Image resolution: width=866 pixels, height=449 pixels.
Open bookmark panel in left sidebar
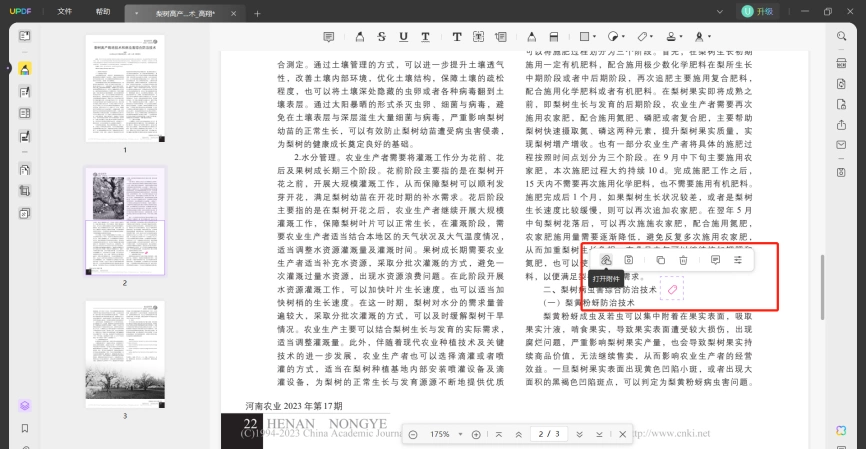pos(24,428)
